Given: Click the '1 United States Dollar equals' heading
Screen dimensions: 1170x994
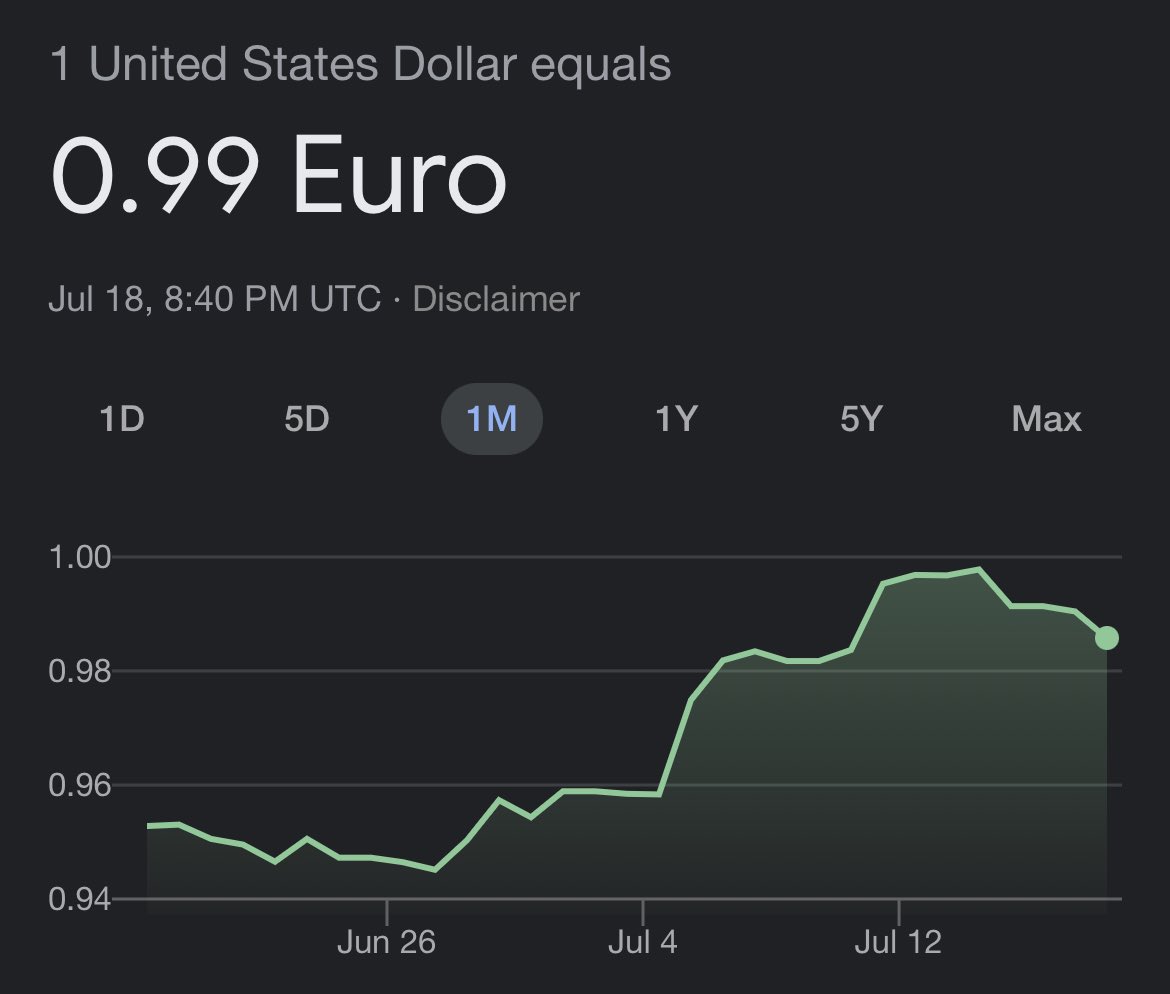Looking at the screenshot, I should pos(360,63).
